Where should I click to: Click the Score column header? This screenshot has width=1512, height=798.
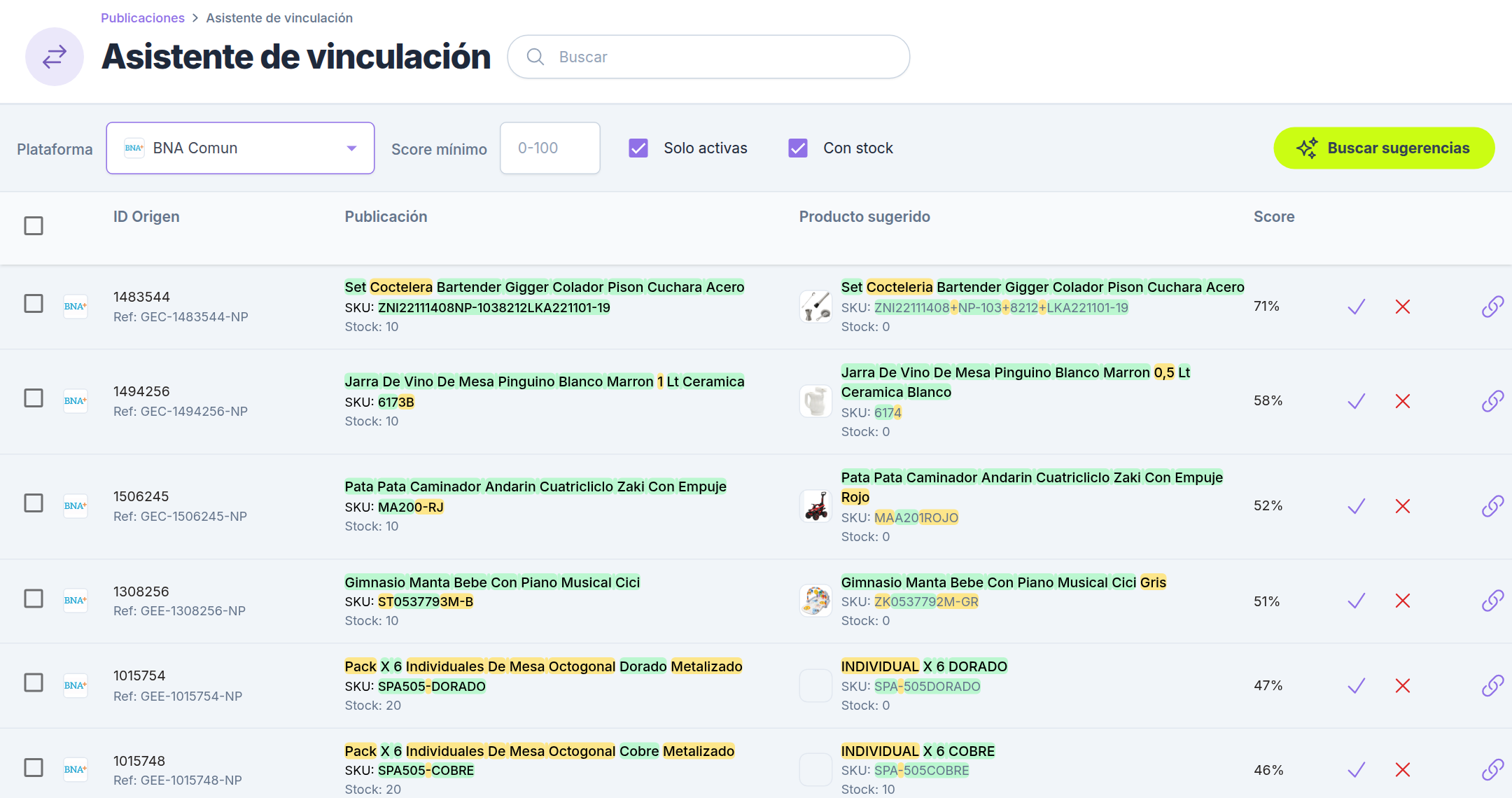[1274, 217]
